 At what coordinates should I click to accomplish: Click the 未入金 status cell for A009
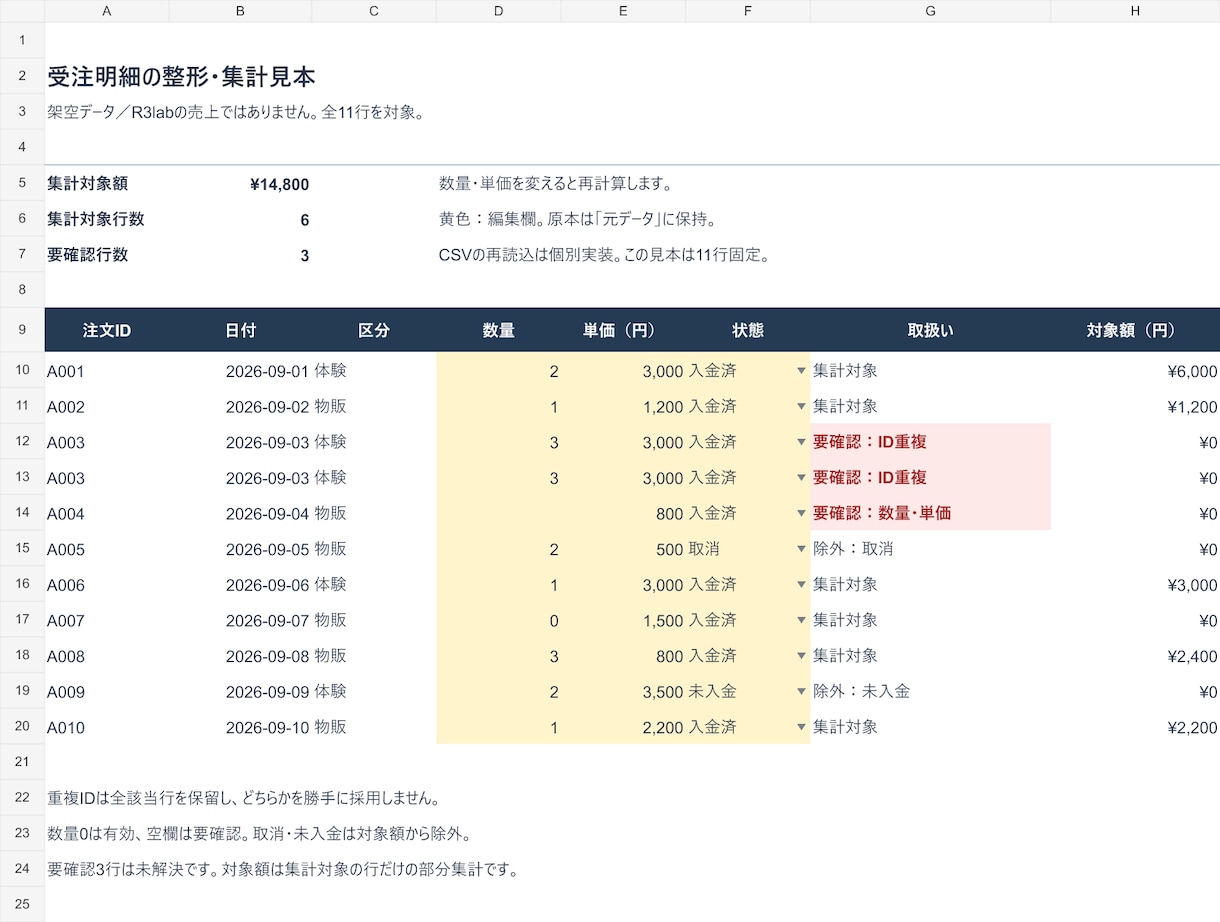coord(748,692)
